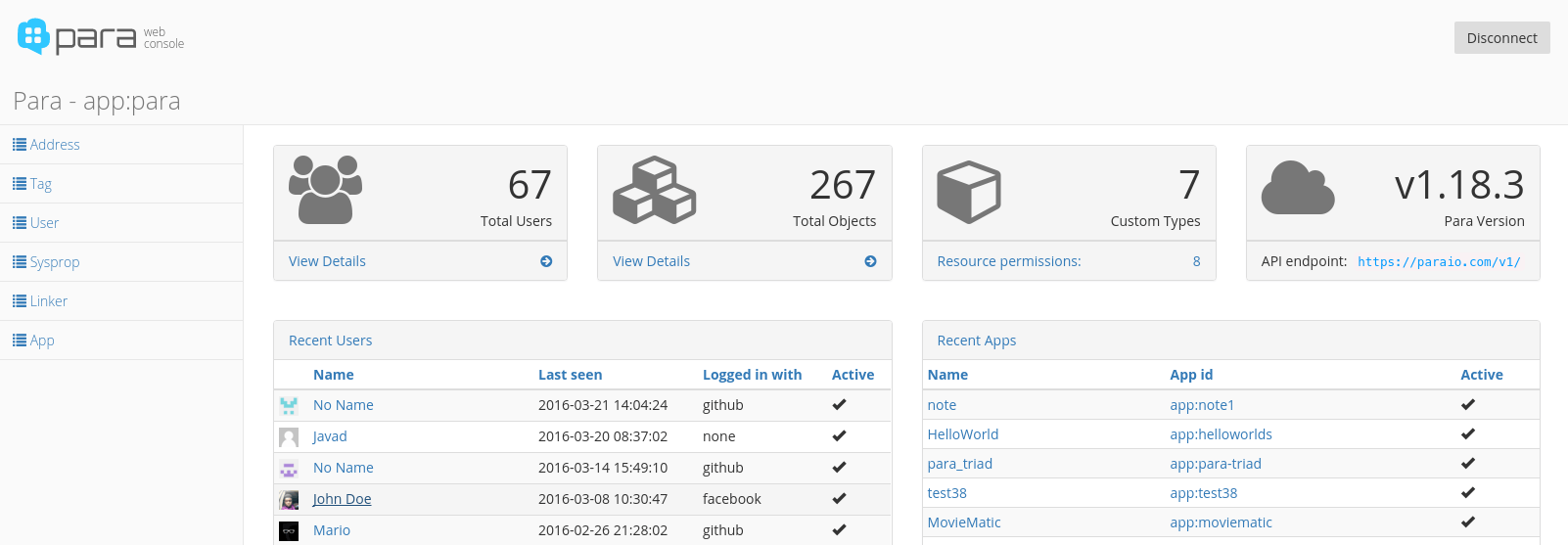
Task: Open the Address sidebar item
Action: [x=55, y=145]
